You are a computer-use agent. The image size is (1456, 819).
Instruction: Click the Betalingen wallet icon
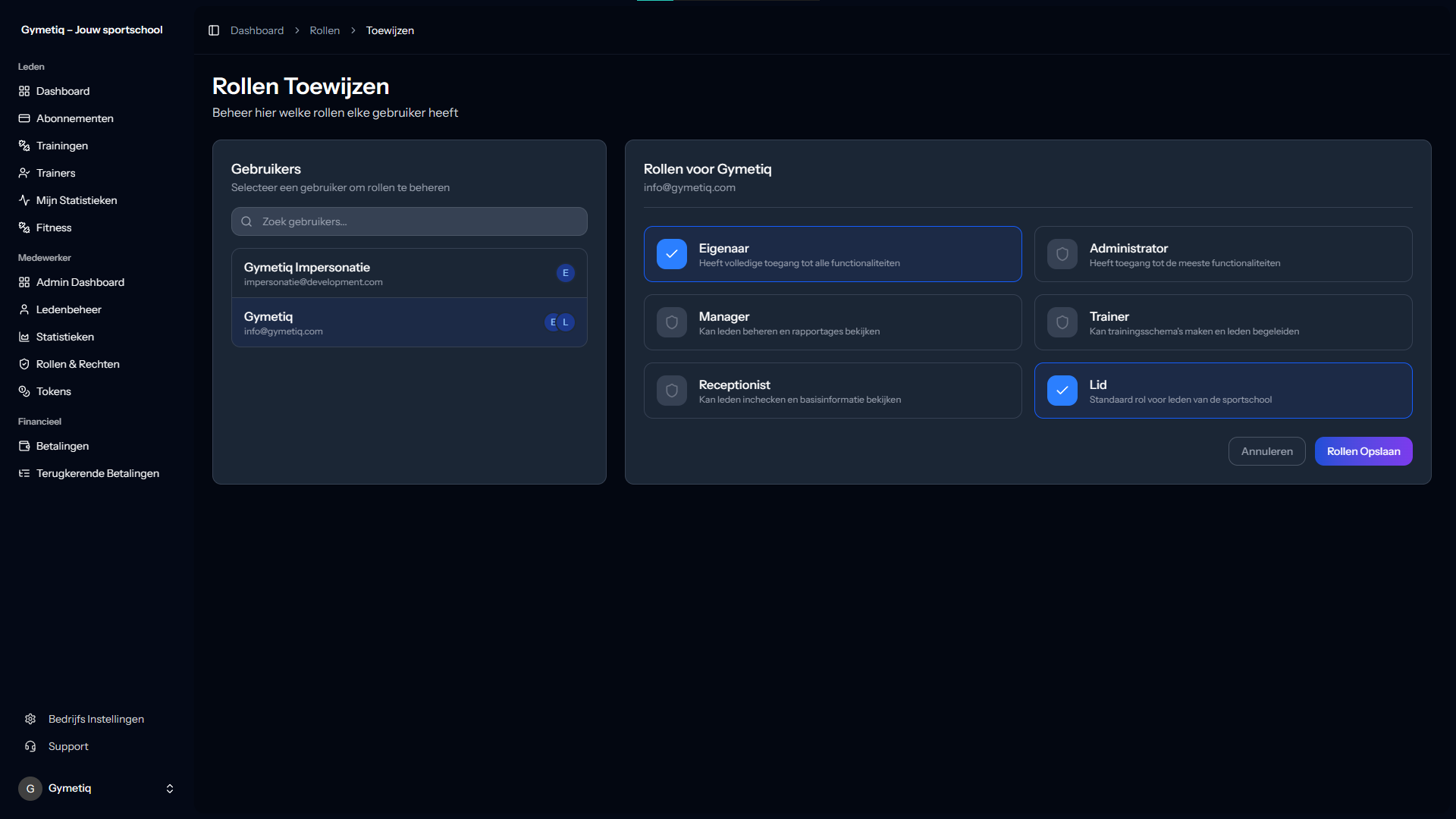click(x=24, y=446)
